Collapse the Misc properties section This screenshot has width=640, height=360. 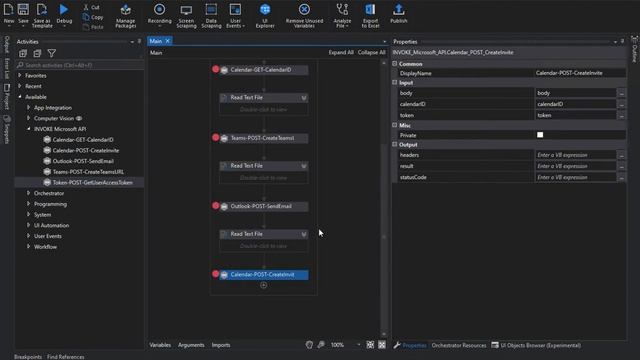click(x=395, y=125)
